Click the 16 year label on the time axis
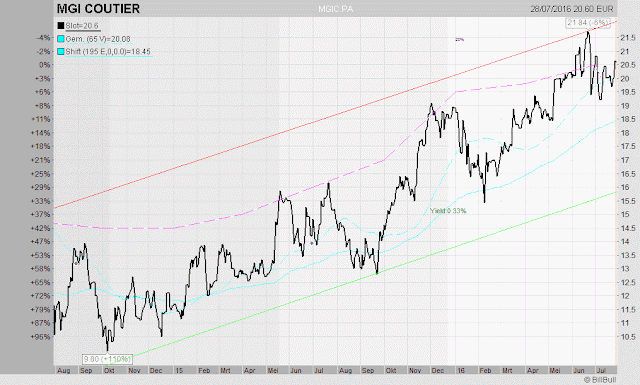Screen dimensions: 640x385 461,370
